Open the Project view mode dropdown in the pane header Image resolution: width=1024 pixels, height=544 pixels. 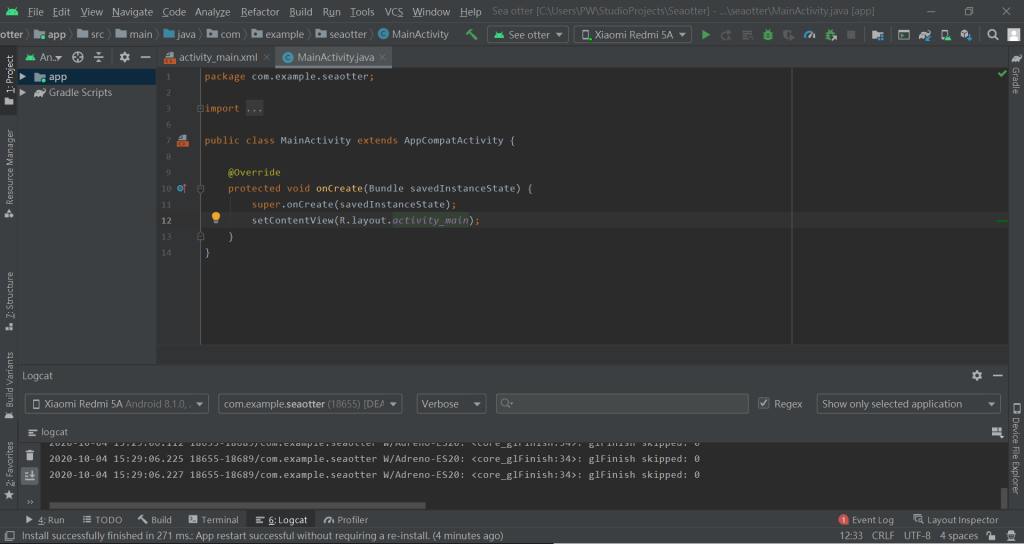(44, 57)
